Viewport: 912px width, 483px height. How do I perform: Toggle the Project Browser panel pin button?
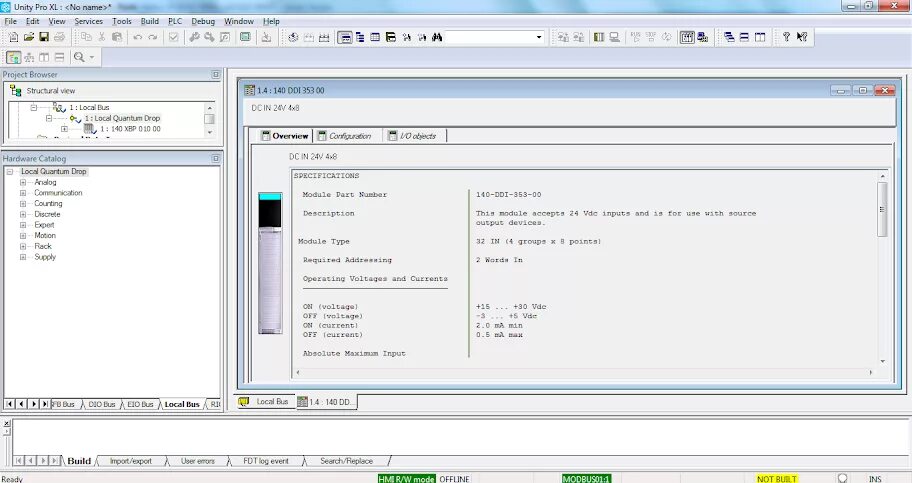coord(216,74)
